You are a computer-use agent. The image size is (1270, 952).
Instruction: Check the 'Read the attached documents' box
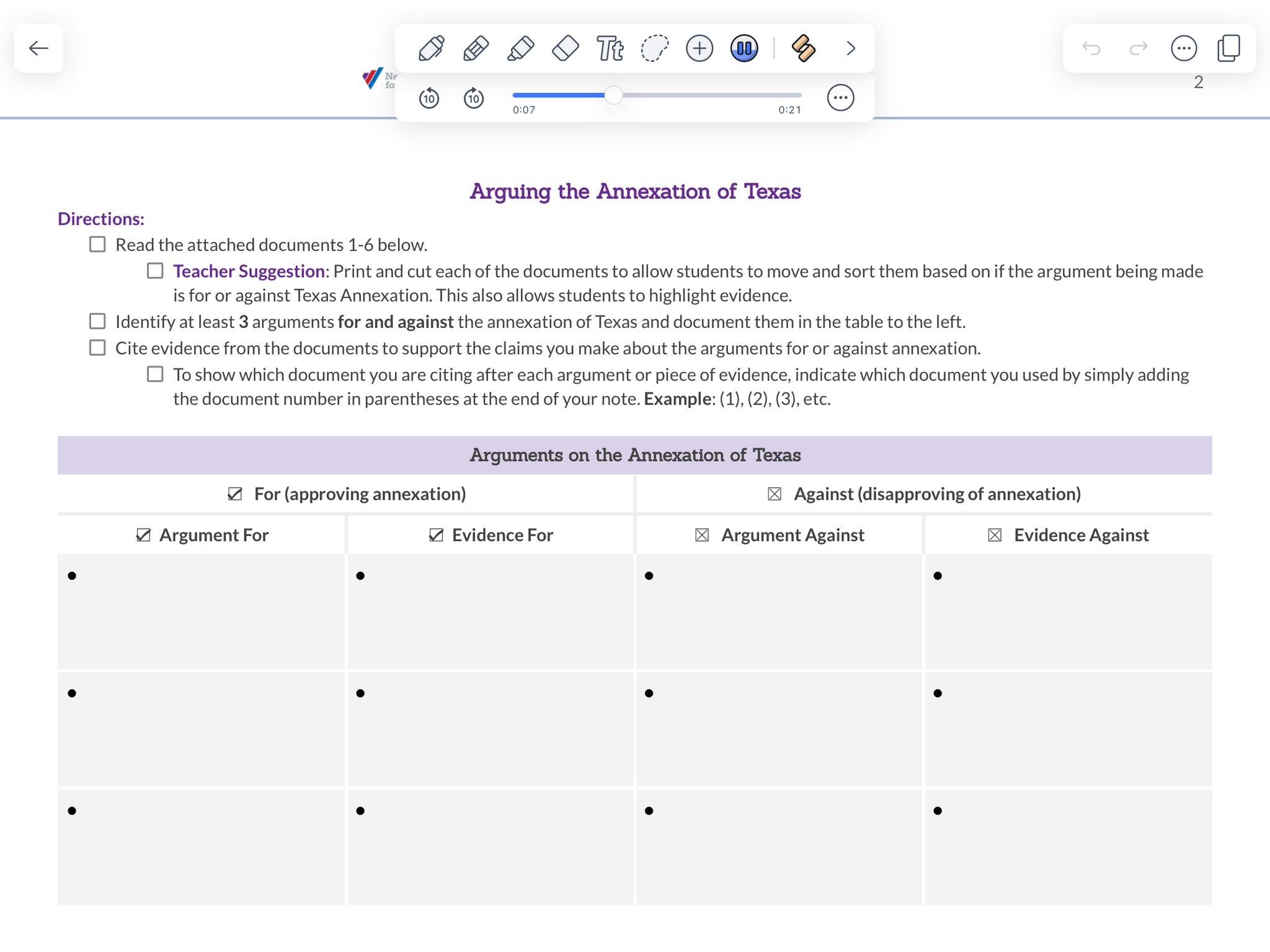[97, 244]
